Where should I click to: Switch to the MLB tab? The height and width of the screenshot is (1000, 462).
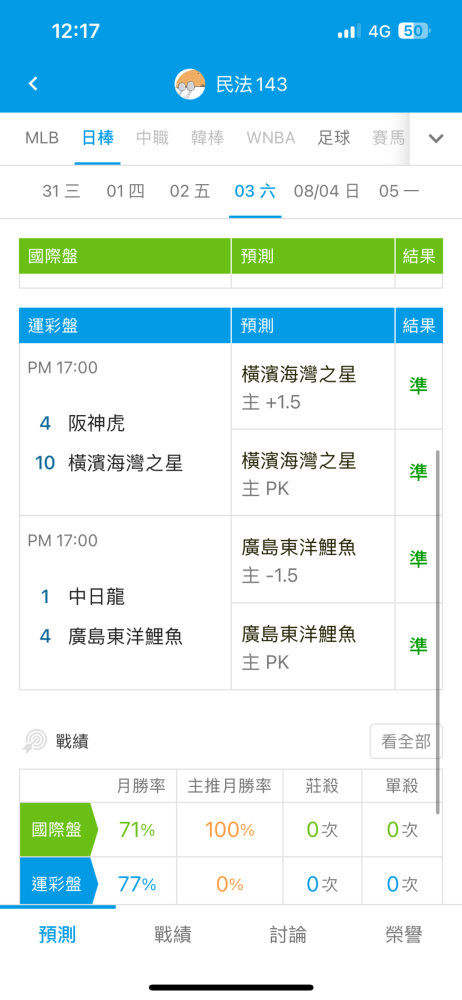pos(42,138)
